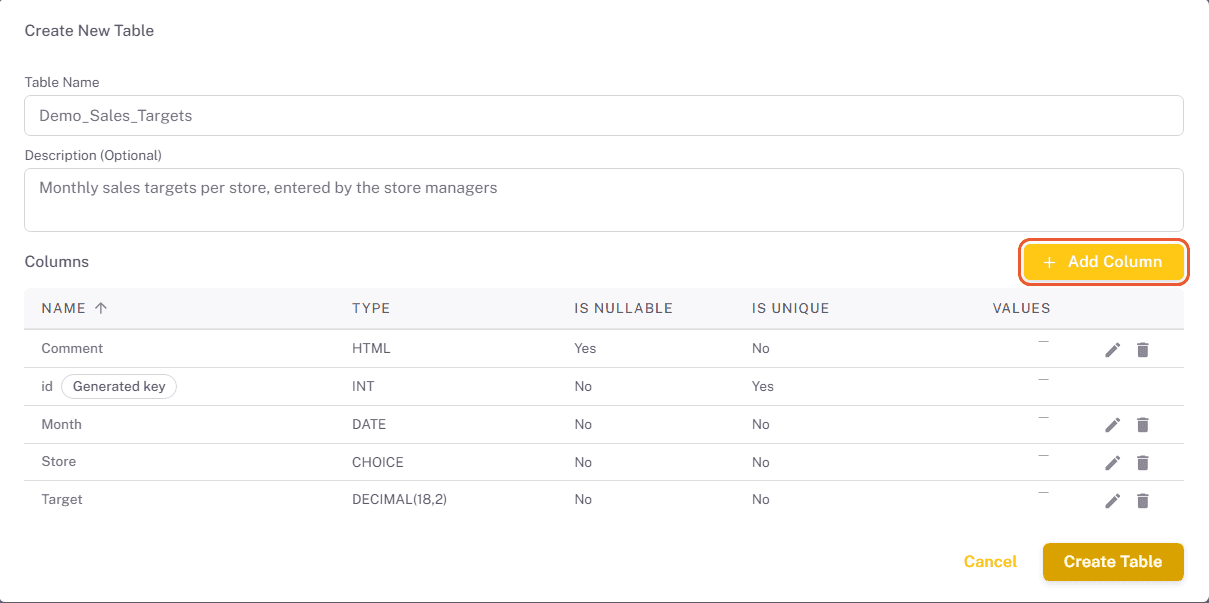Select the Target column name cell
The image size is (1209, 603).
click(62, 499)
